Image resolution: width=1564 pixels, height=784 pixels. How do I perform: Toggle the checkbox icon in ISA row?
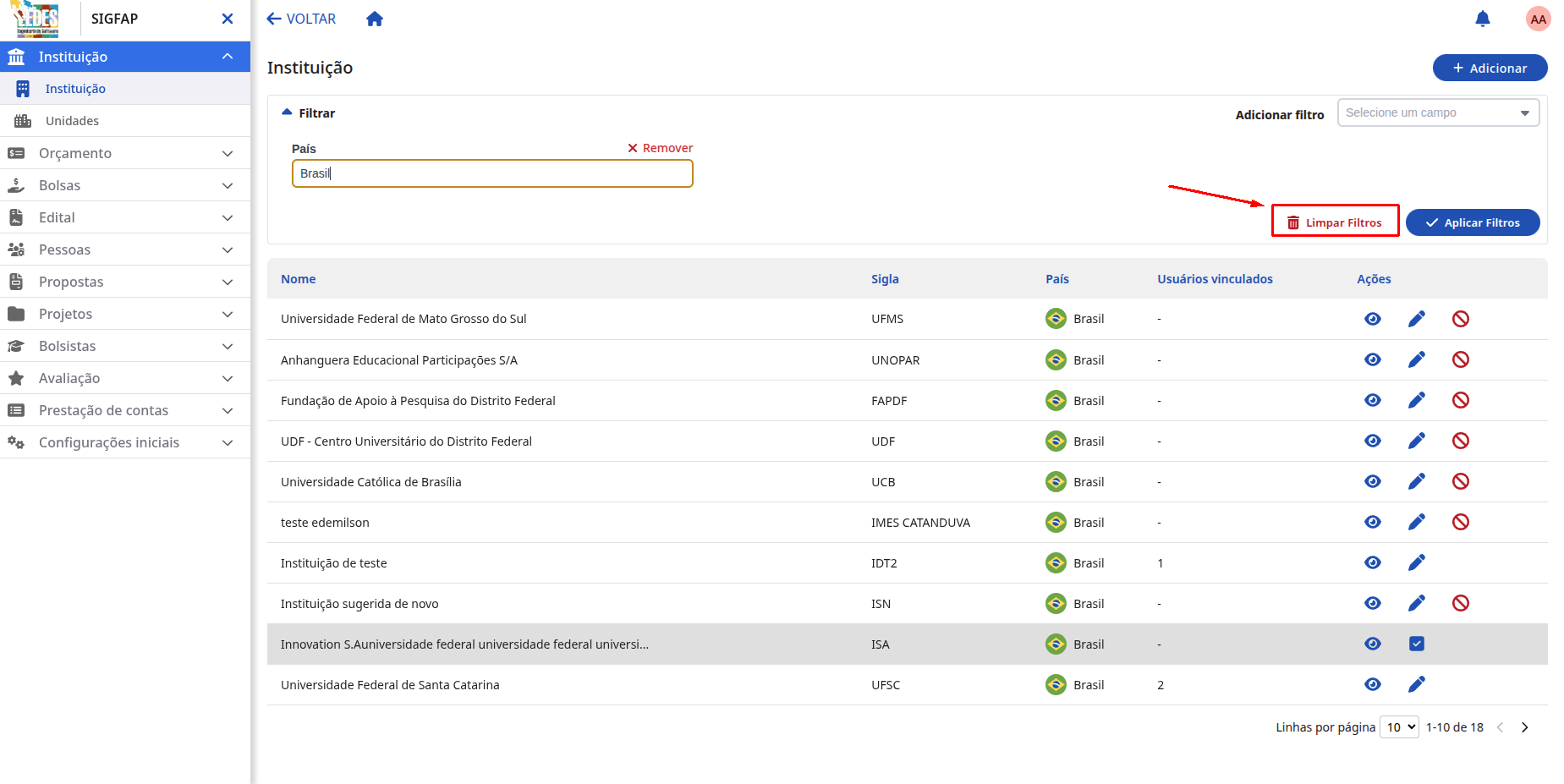pos(1416,644)
